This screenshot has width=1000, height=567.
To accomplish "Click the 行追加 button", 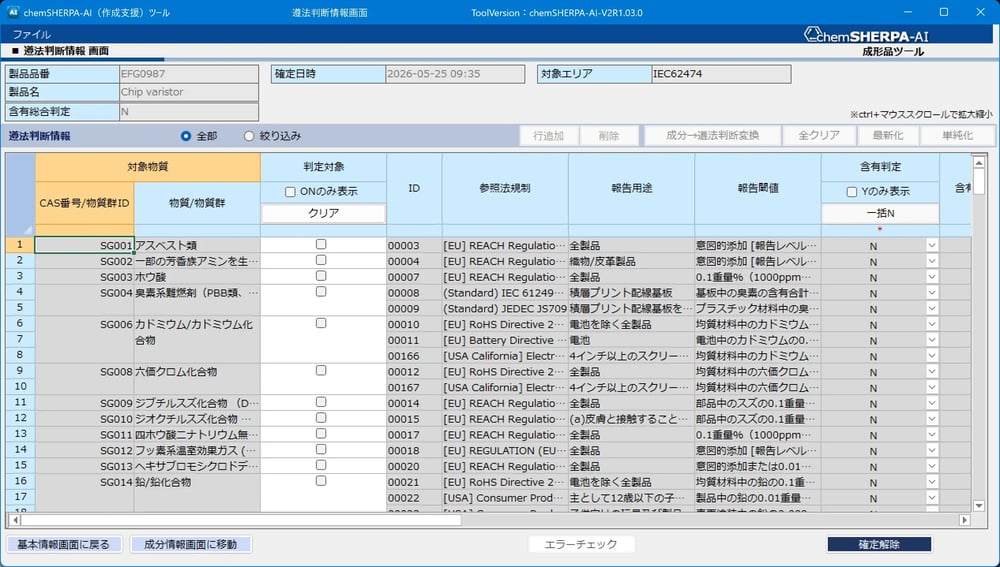I will (x=548, y=136).
